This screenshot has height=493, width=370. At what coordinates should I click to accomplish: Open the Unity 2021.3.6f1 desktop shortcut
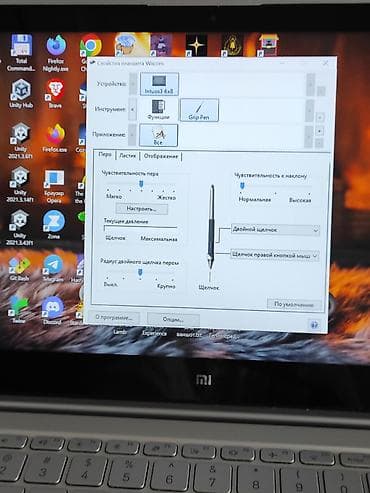coord(20,141)
